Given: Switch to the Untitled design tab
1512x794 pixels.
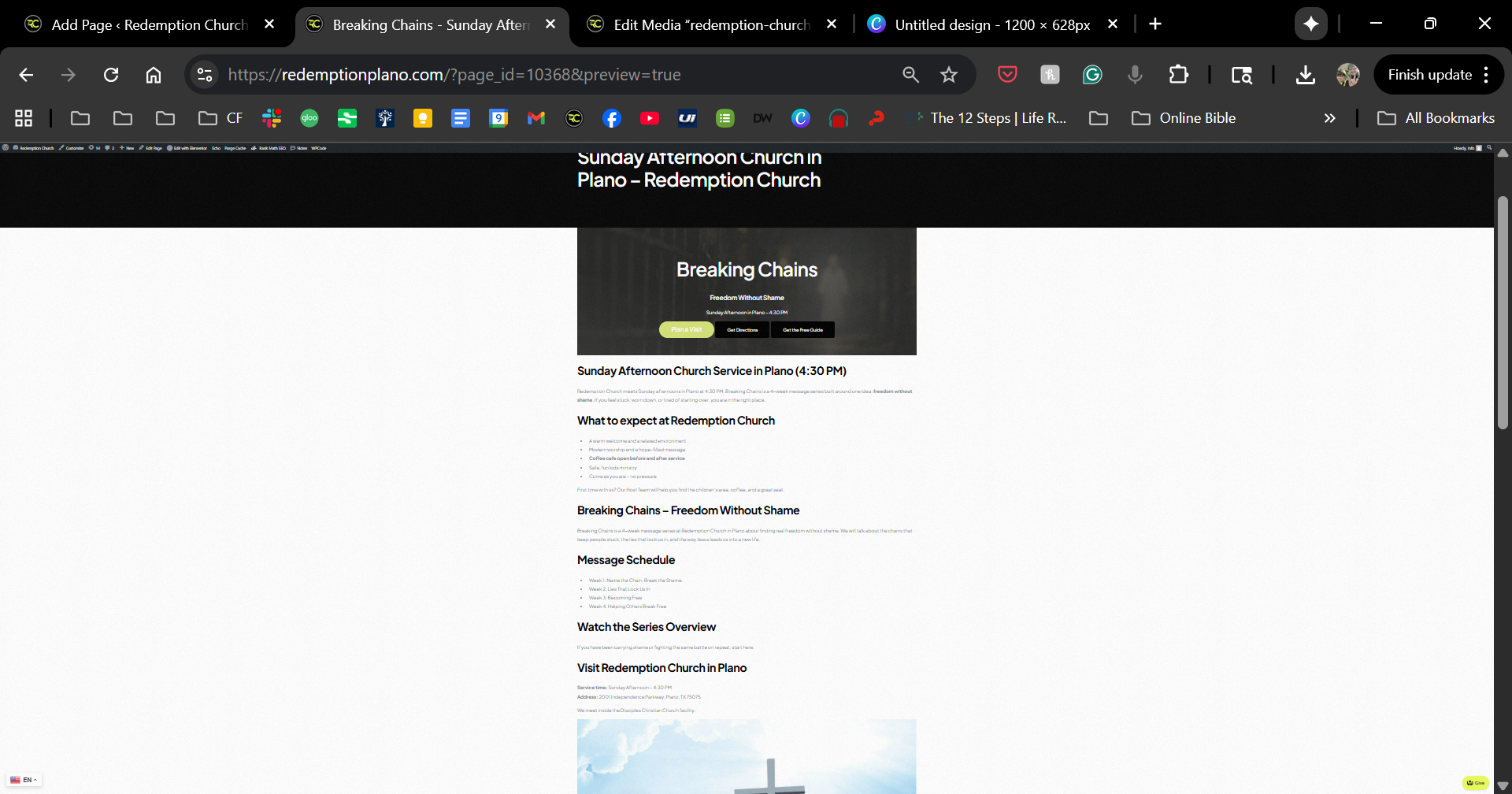Looking at the screenshot, I should click(991, 24).
